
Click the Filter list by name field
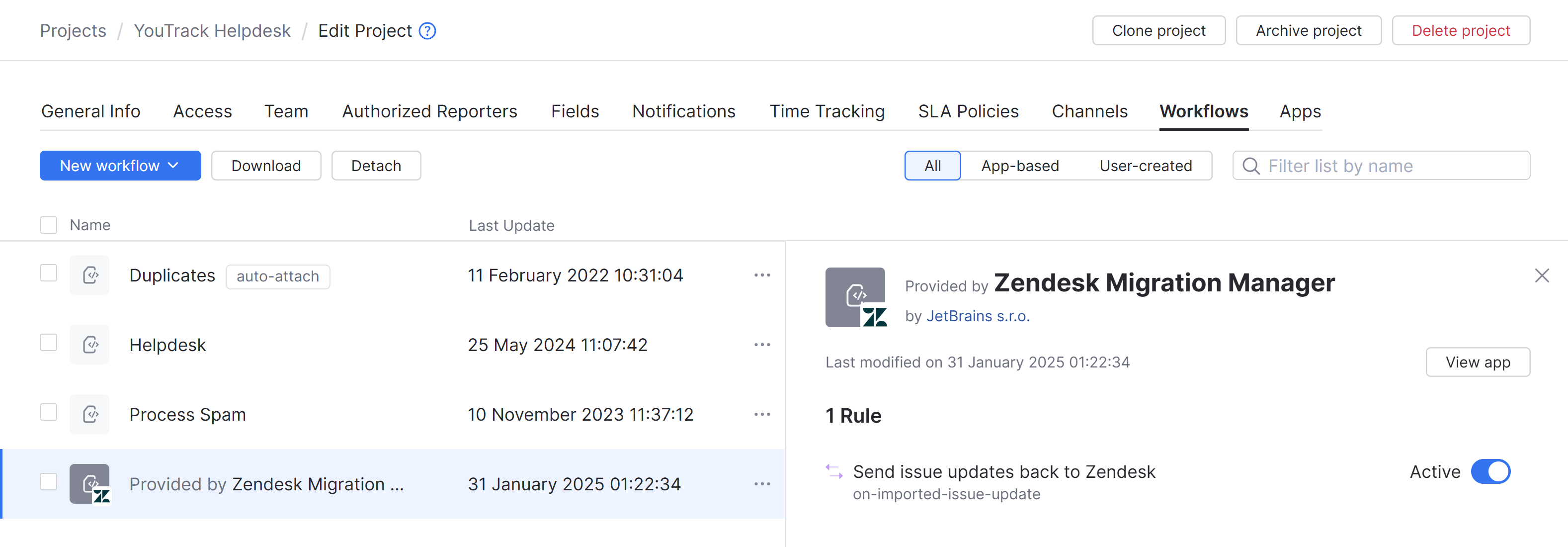tap(1370, 165)
